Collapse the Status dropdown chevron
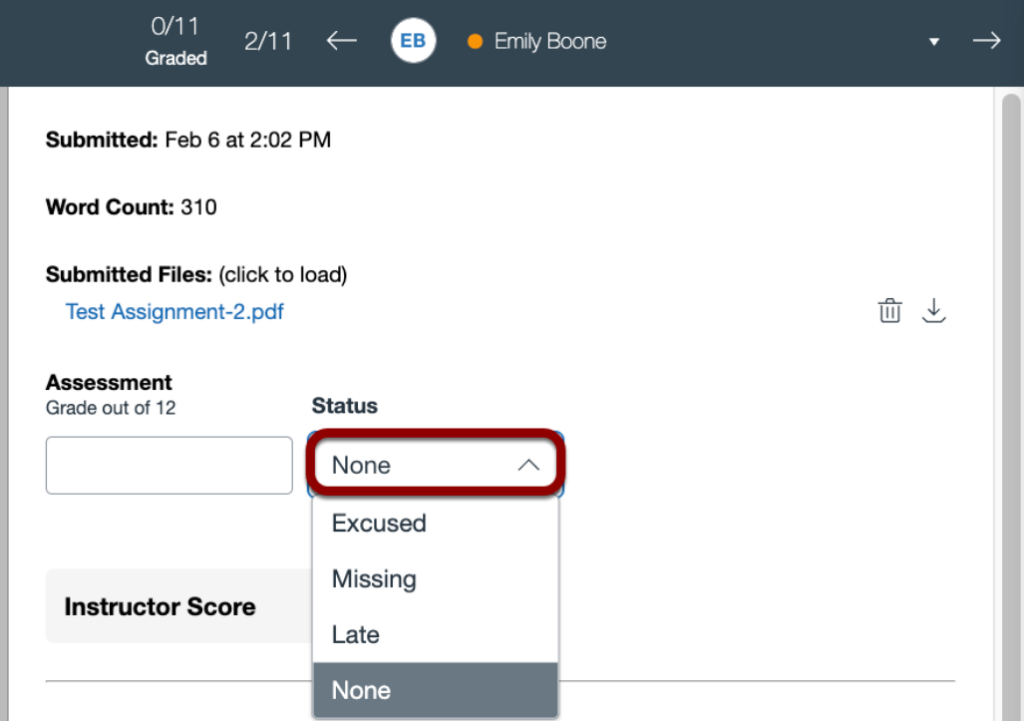The height and width of the screenshot is (721, 1024). click(x=530, y=464)
